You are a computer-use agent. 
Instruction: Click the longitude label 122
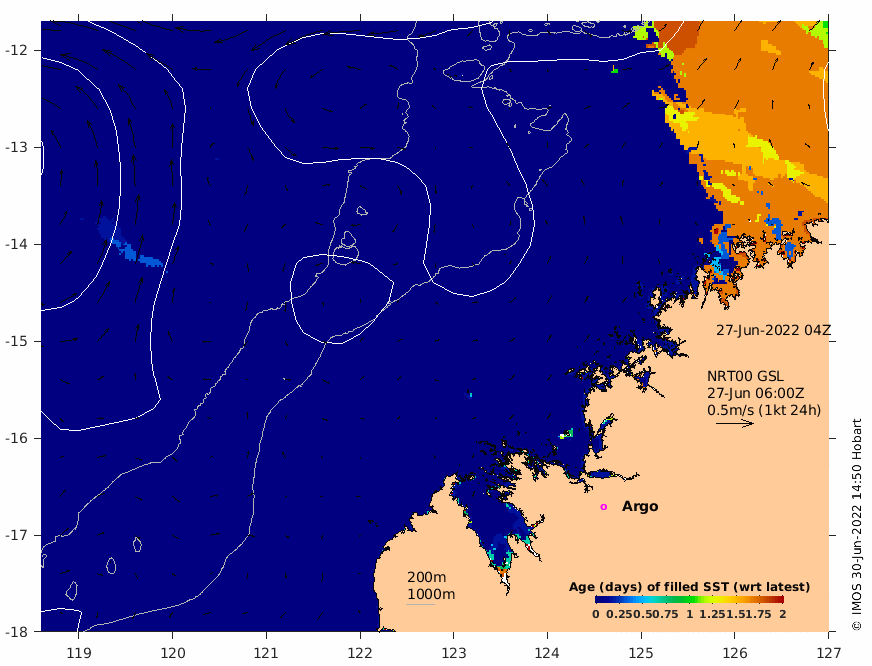(360, 653)
